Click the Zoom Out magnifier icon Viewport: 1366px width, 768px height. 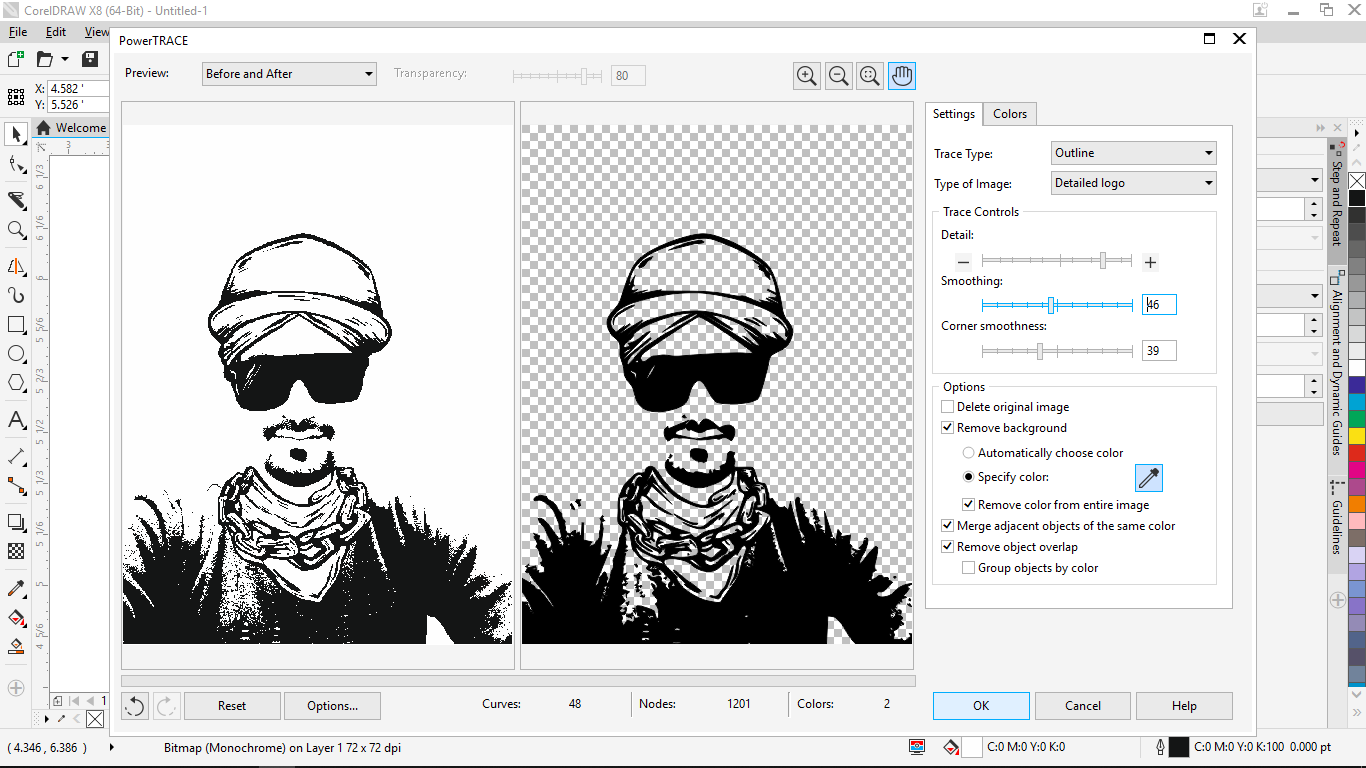click(x=839, y=75)
